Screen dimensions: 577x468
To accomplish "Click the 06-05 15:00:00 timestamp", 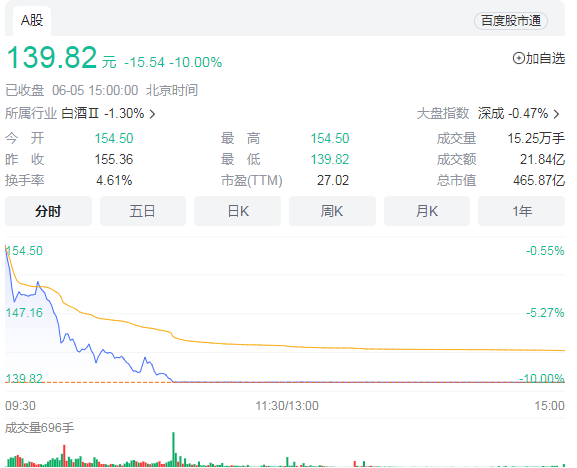I will [x=95, y=91].
